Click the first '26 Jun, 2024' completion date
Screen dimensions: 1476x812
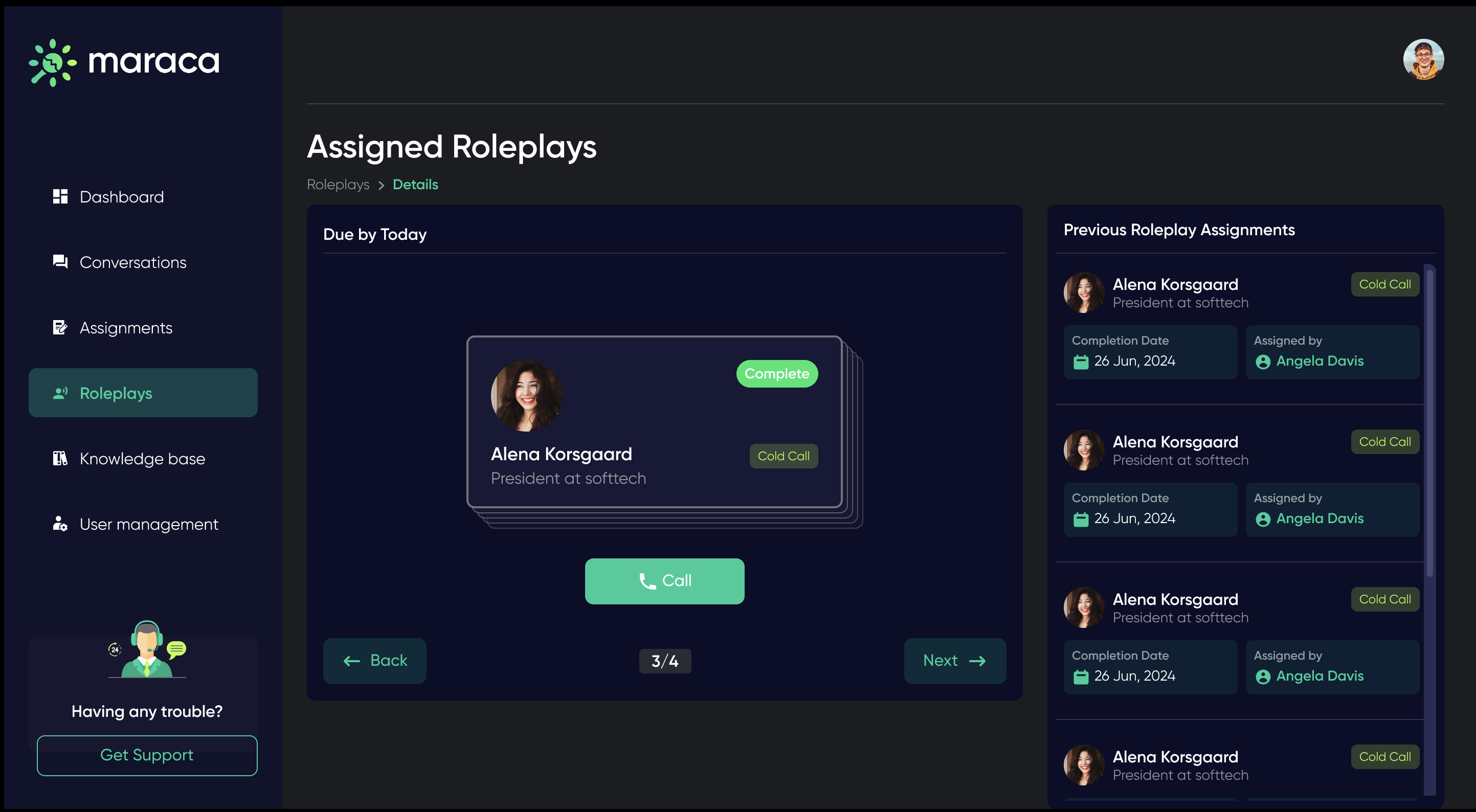(1134, 361)
